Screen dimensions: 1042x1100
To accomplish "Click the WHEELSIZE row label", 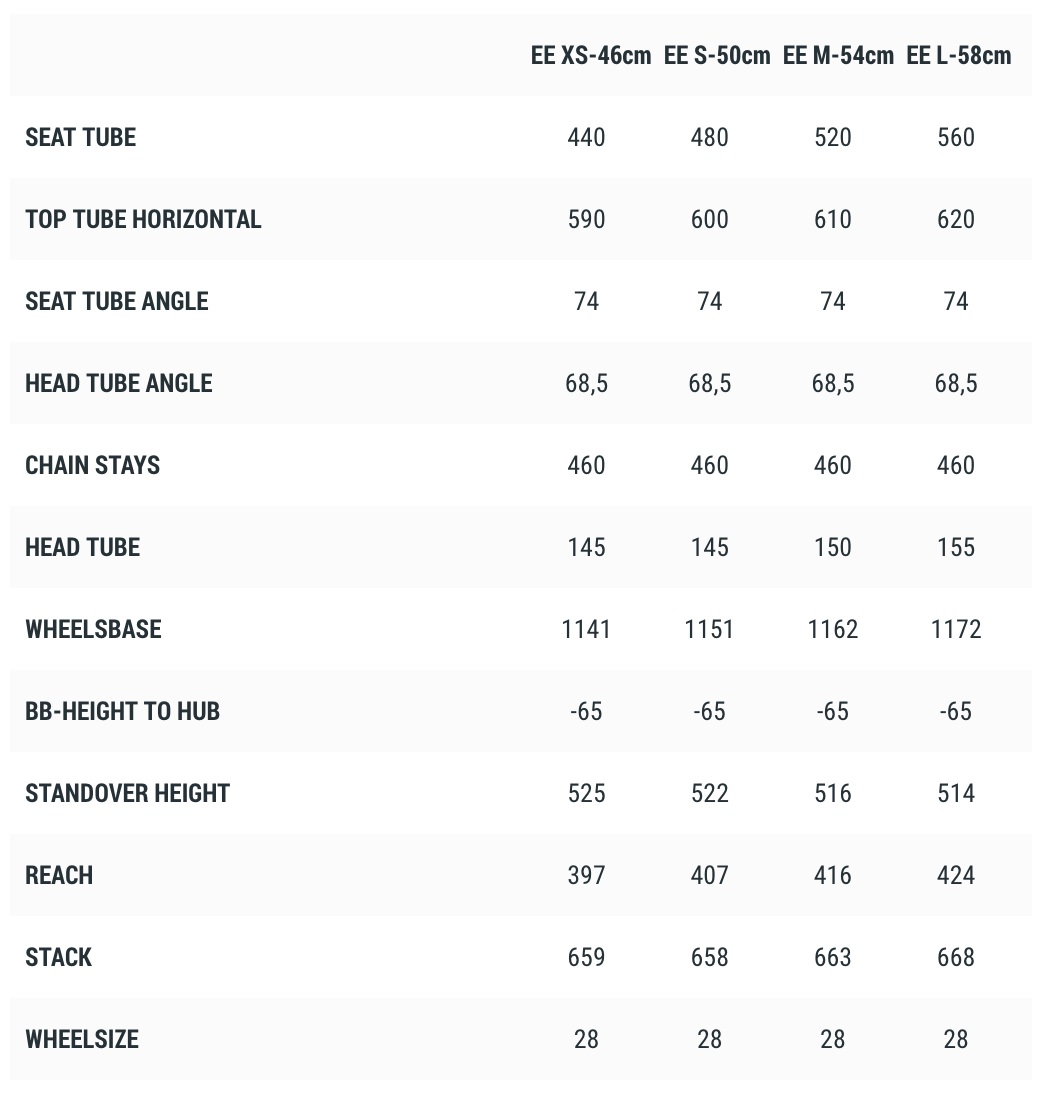I will click(82, 1040).
